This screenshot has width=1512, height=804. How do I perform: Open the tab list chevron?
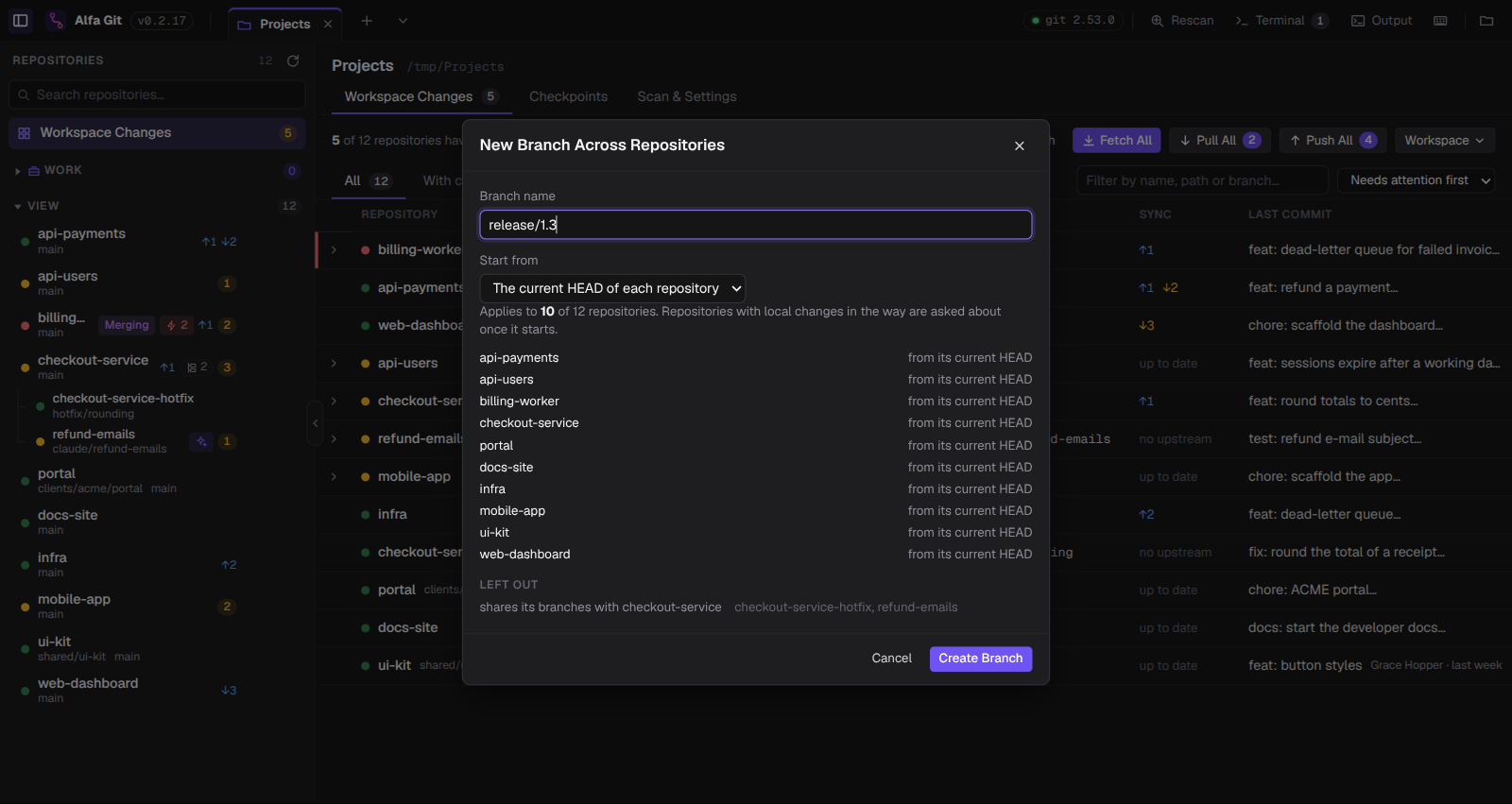point(403,21)
